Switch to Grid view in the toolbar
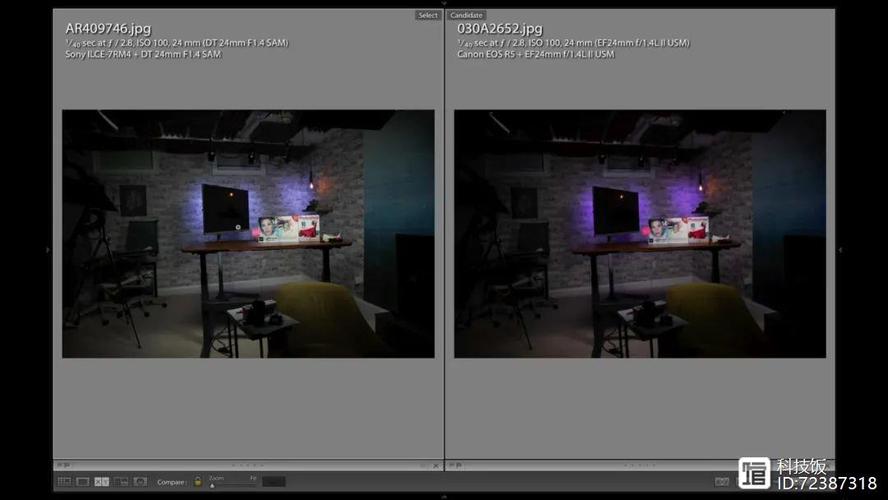The width and height of the screenshot is (888, 500). point(64,482)
